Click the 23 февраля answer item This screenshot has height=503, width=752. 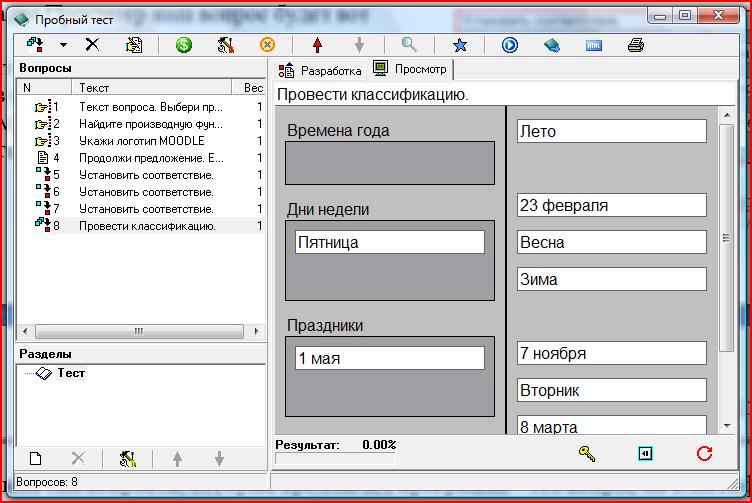tap(611, 205)
